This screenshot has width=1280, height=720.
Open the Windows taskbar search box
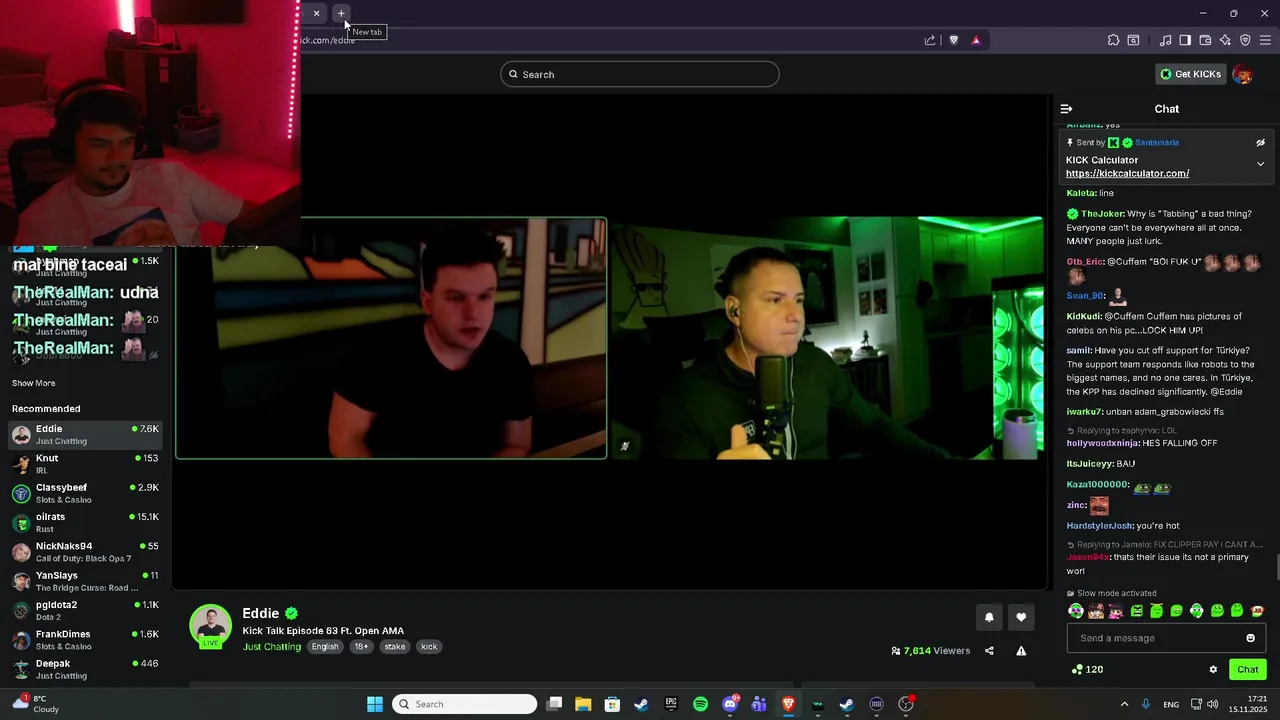click(x=465, y=704)
